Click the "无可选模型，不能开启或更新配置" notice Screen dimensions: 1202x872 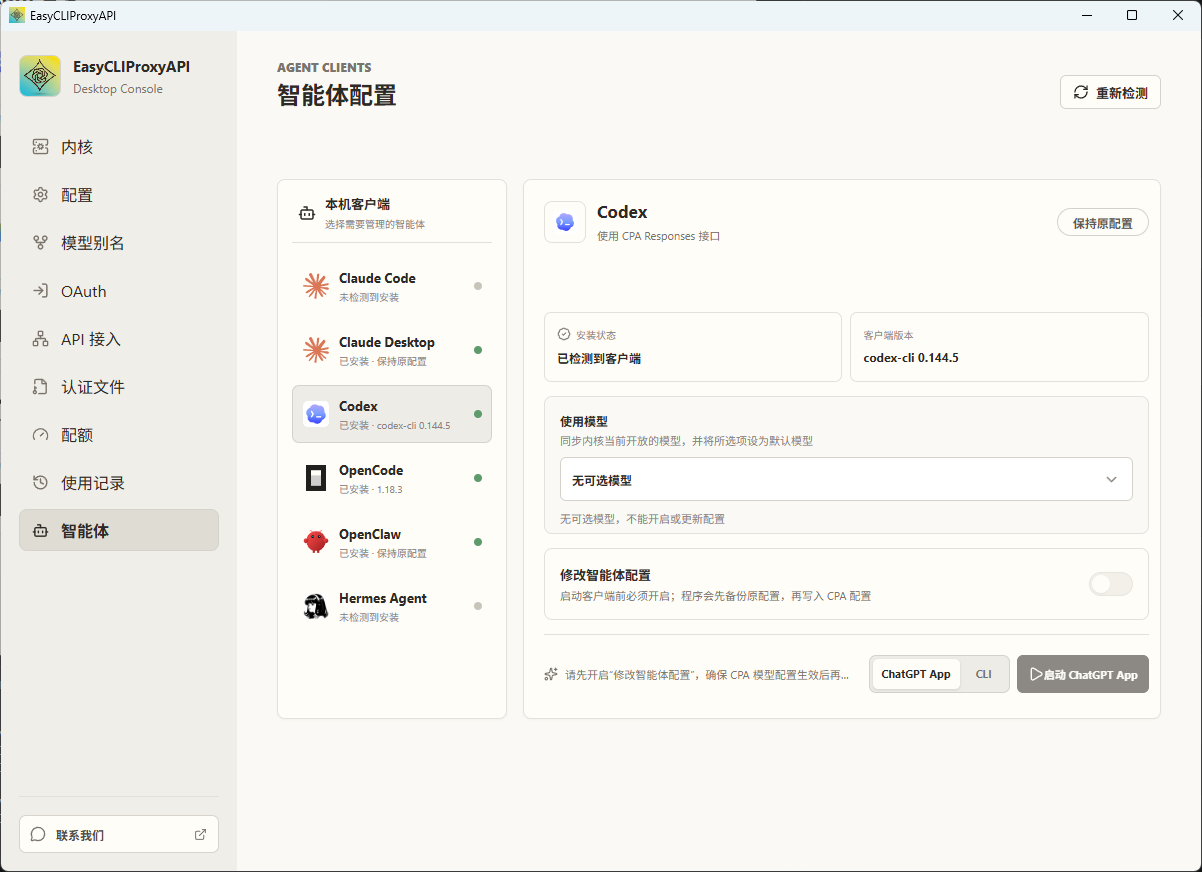coord(642,519)
